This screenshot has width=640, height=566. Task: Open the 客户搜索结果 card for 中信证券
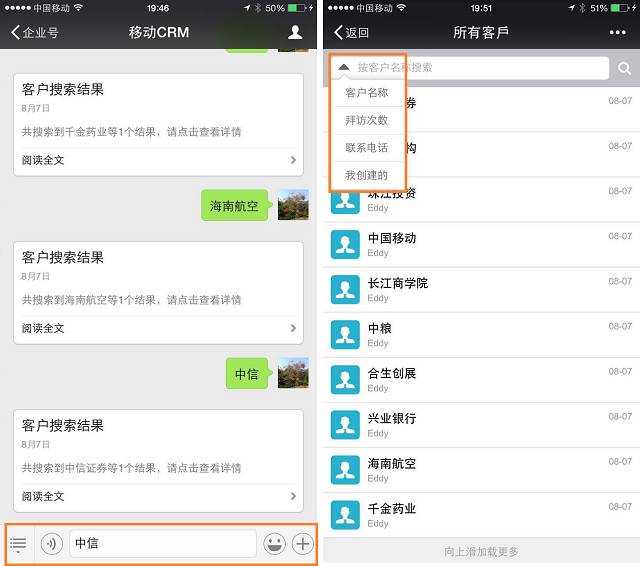(x=158, y=461)
